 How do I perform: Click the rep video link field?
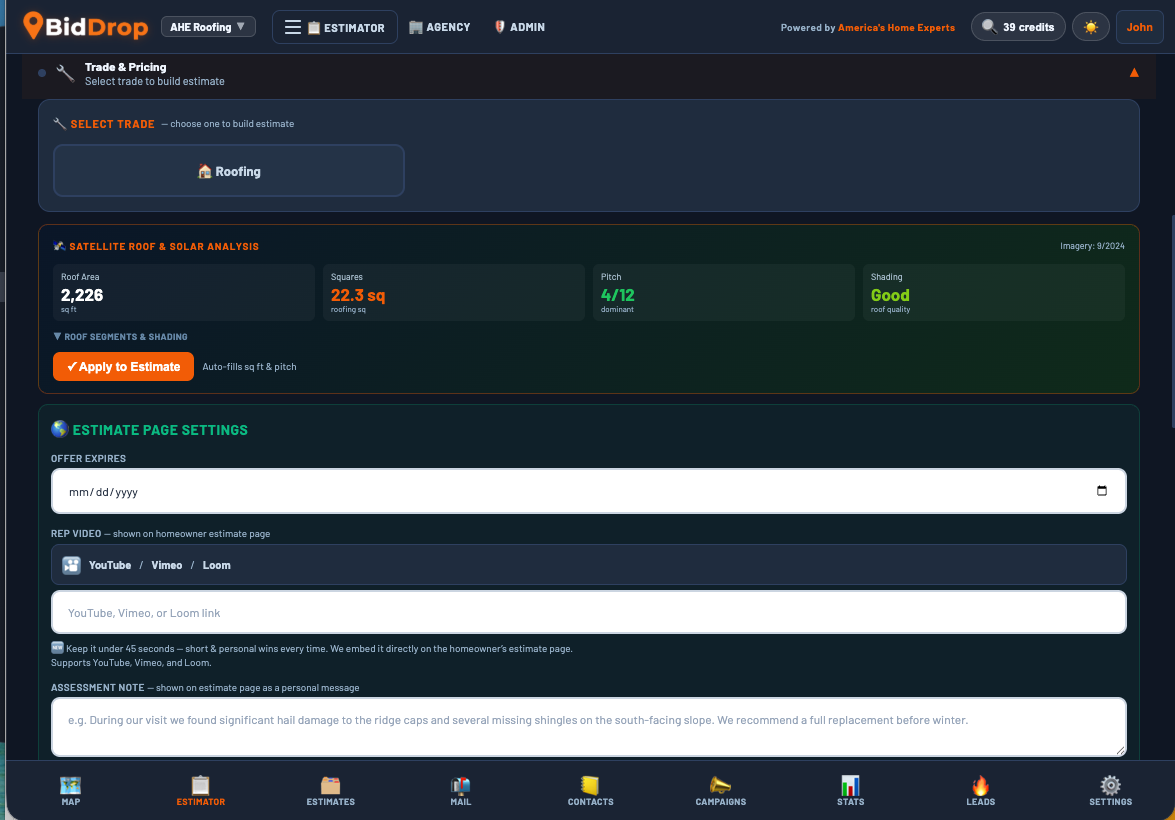coord(588,612)
